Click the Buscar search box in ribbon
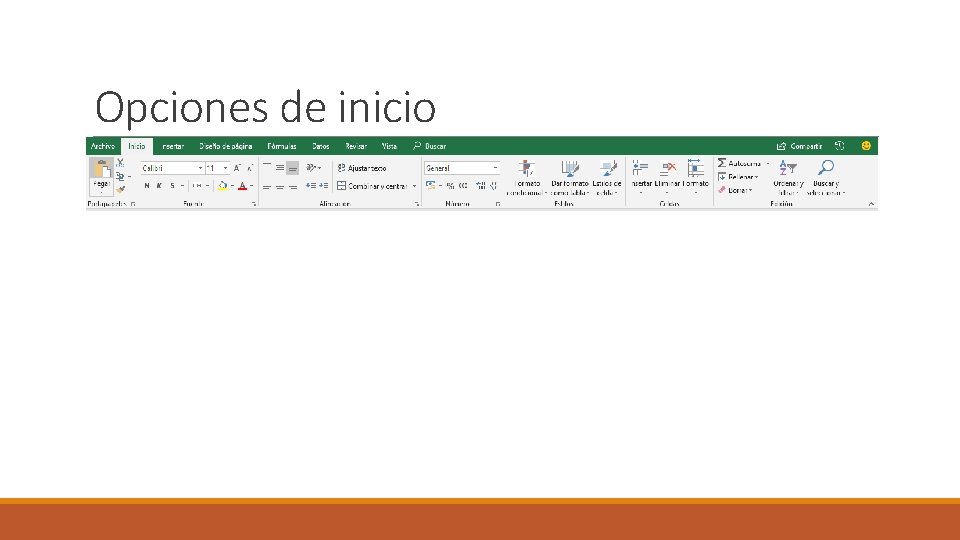This screenshot has width=960, height=540. coord(430,146)
